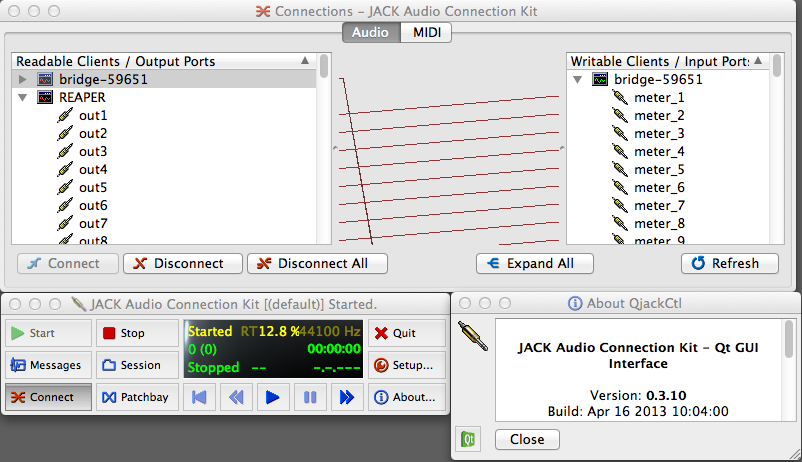The height and width of the screenshot is (462, 802).
Task: Select meter_4 input port icon
Action: click(620, 151)
